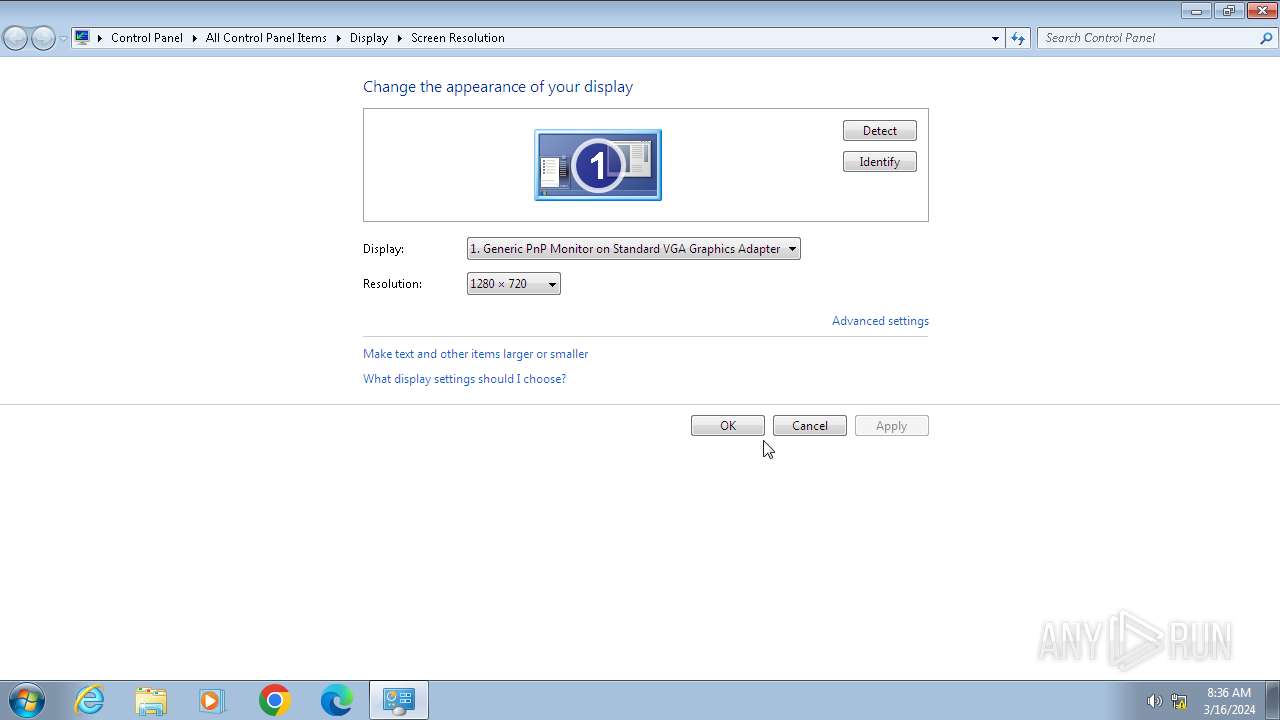Click network tray icon
The image size is (1280, 720).
tap(1179, 701)
